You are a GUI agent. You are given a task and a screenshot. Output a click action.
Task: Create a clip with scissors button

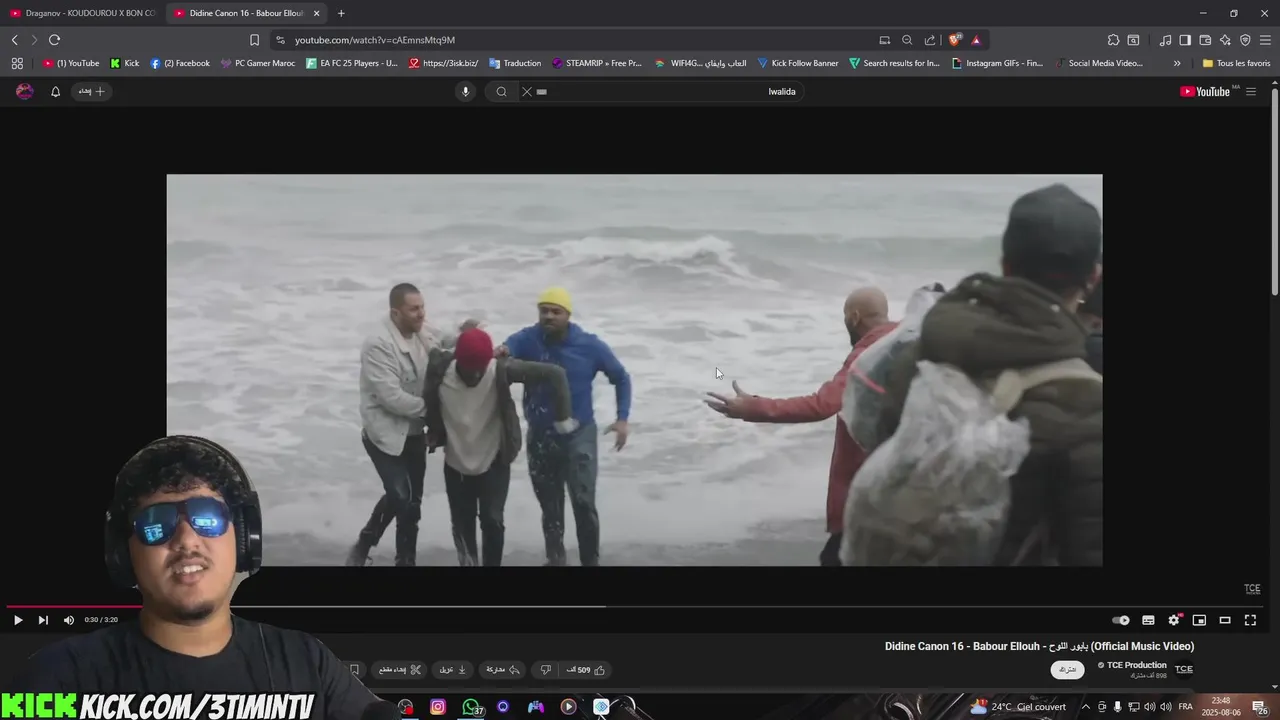tap(400, 670)
